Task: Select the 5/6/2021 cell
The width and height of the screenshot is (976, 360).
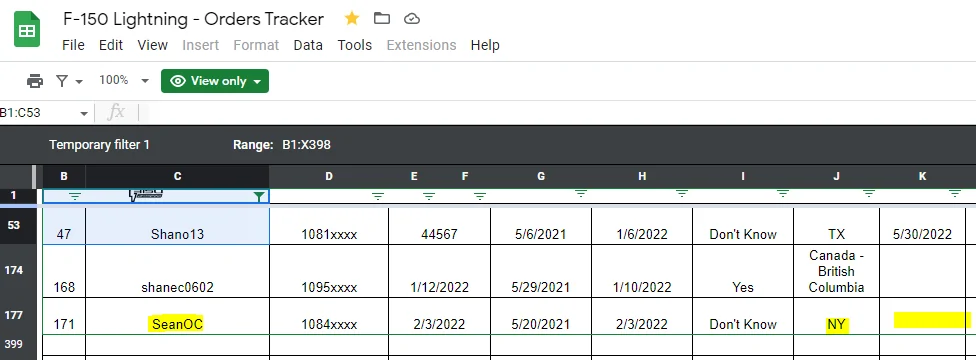Action: pos(541,226)
